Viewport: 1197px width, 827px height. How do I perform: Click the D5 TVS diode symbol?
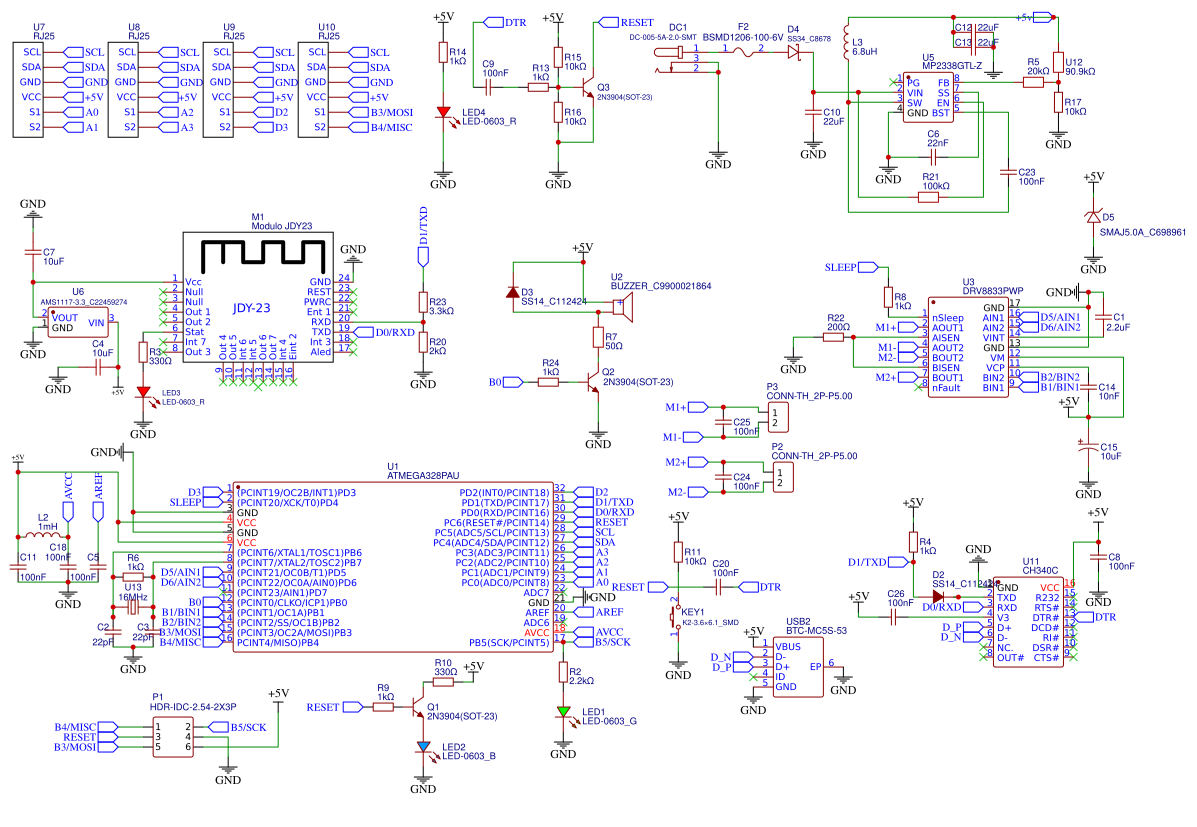point(1093,217)
